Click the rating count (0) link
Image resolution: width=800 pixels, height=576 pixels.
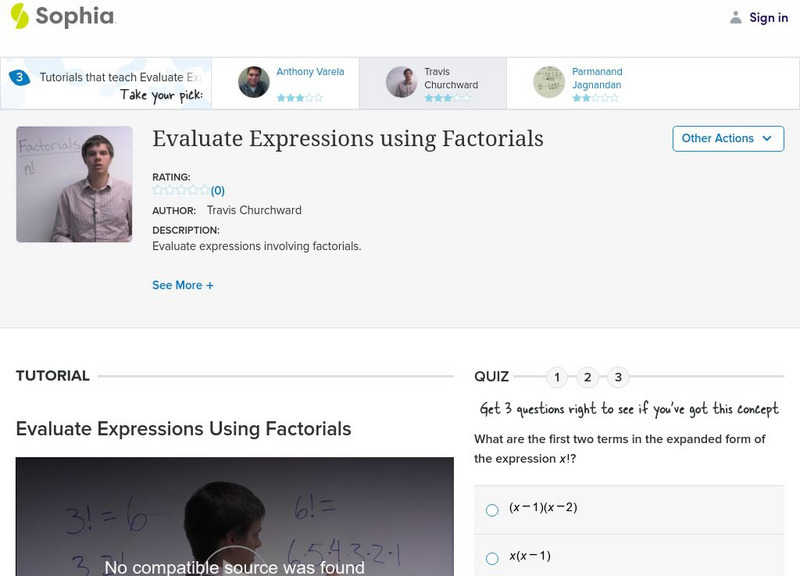[218, 190]
